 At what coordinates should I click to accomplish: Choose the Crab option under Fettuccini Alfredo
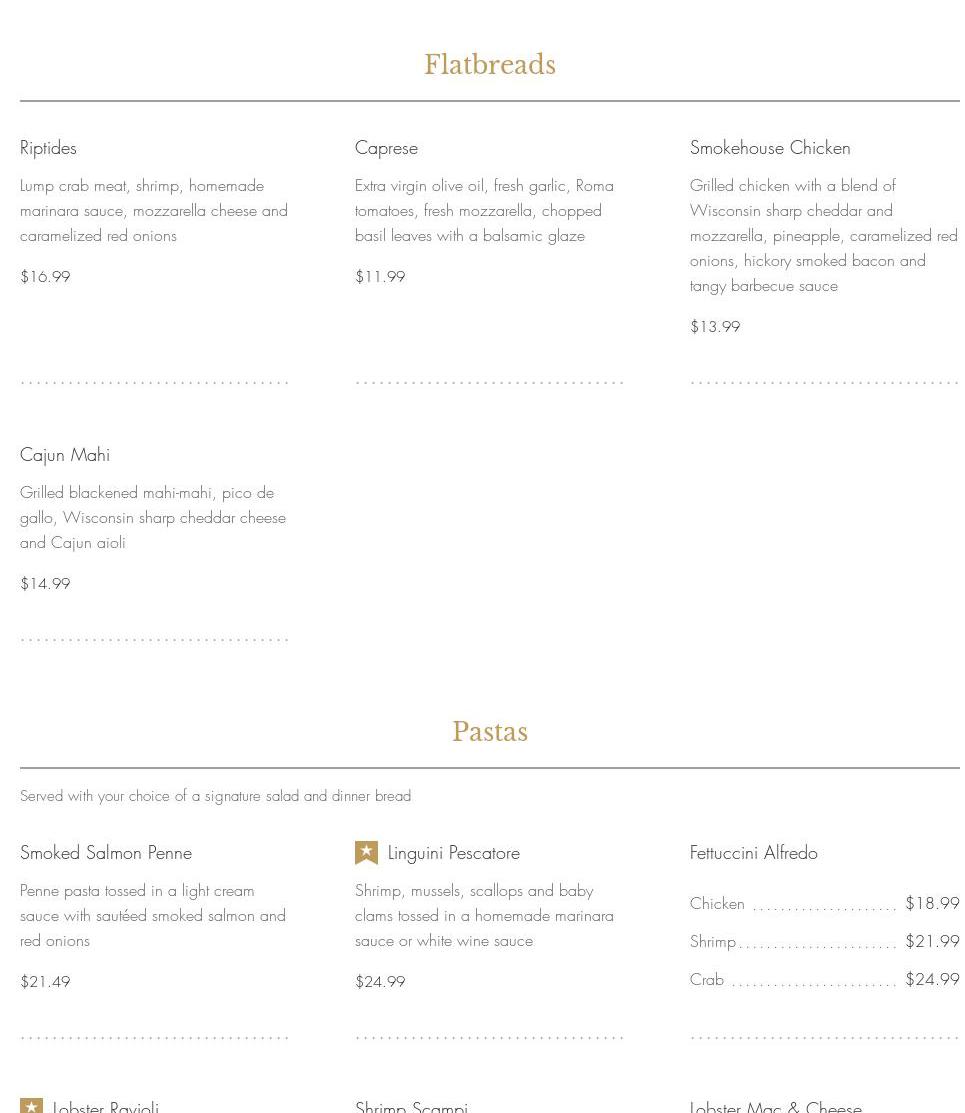(x=707, y=980)
